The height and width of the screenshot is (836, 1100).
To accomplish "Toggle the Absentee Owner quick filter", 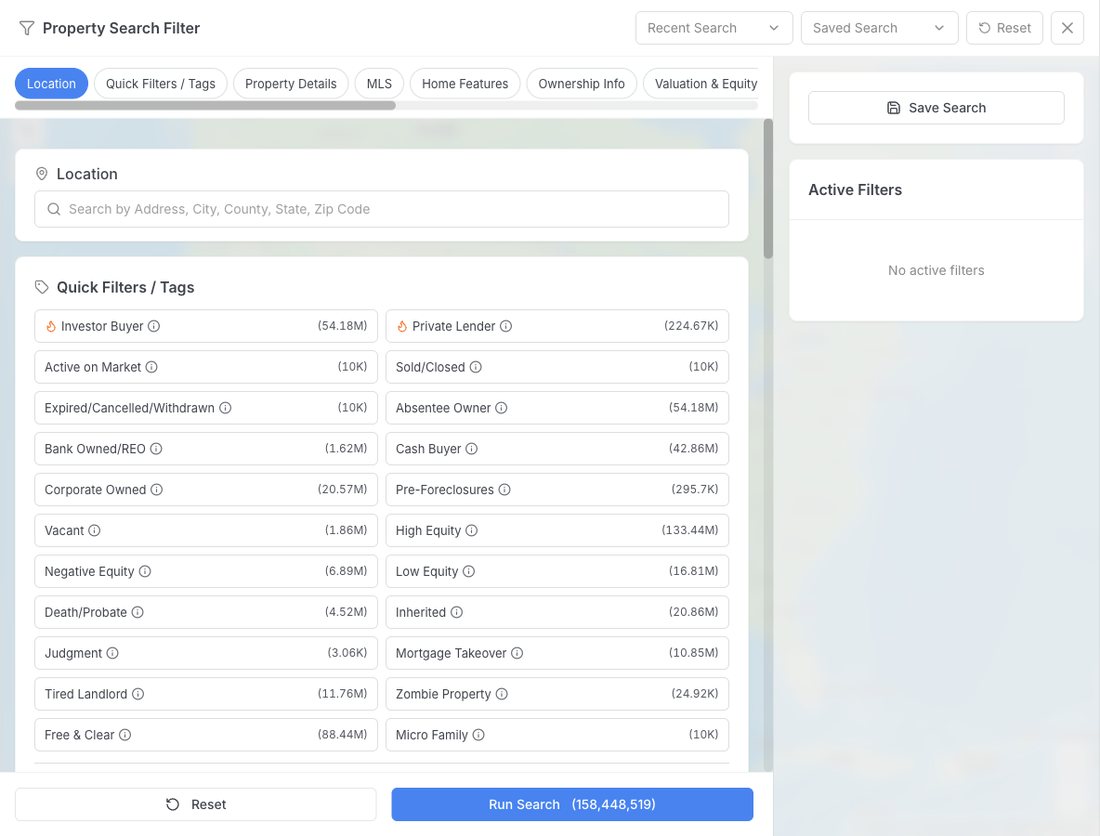I will pyautogui.click(x=557, y=407).
